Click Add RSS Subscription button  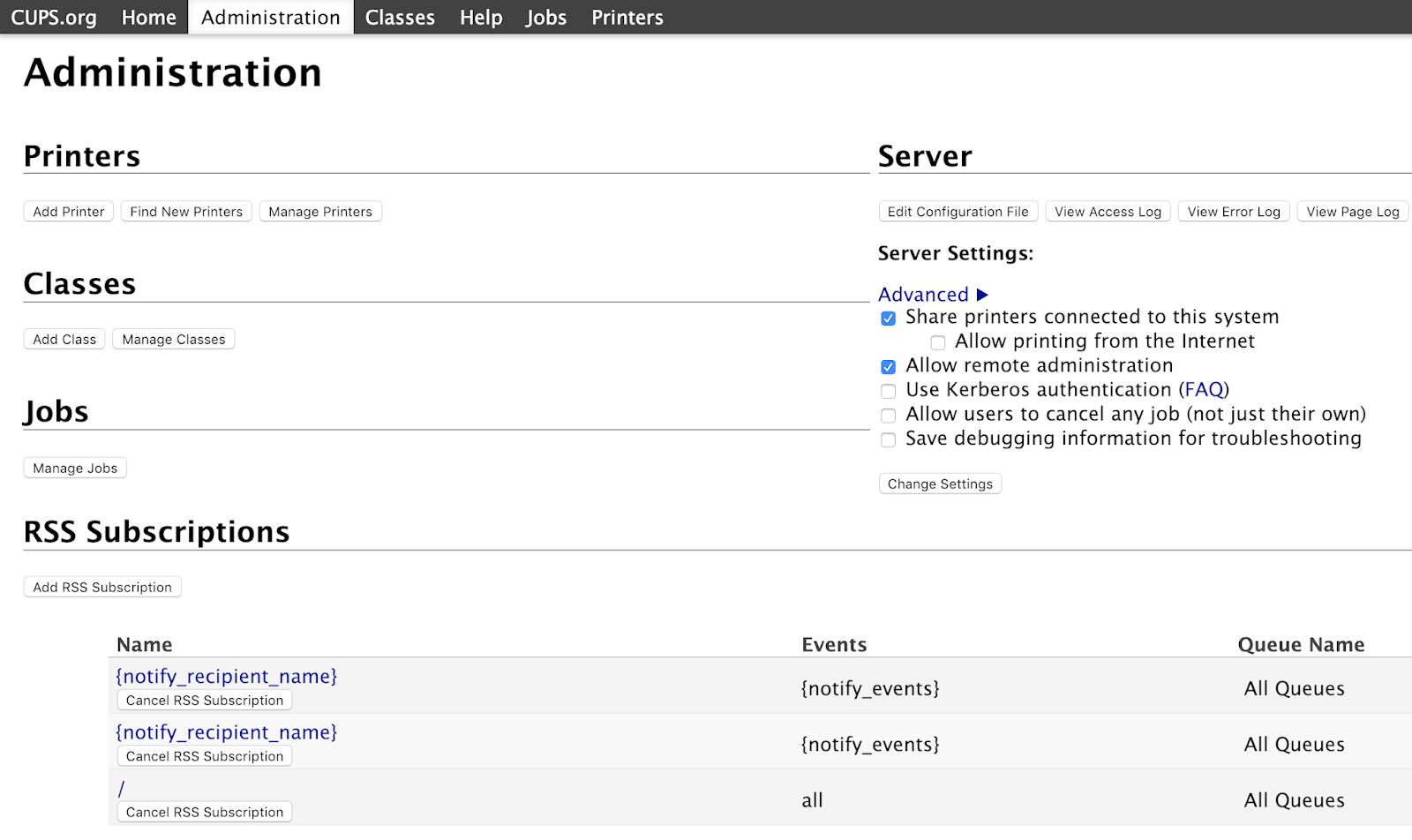(x=102, y=588)
